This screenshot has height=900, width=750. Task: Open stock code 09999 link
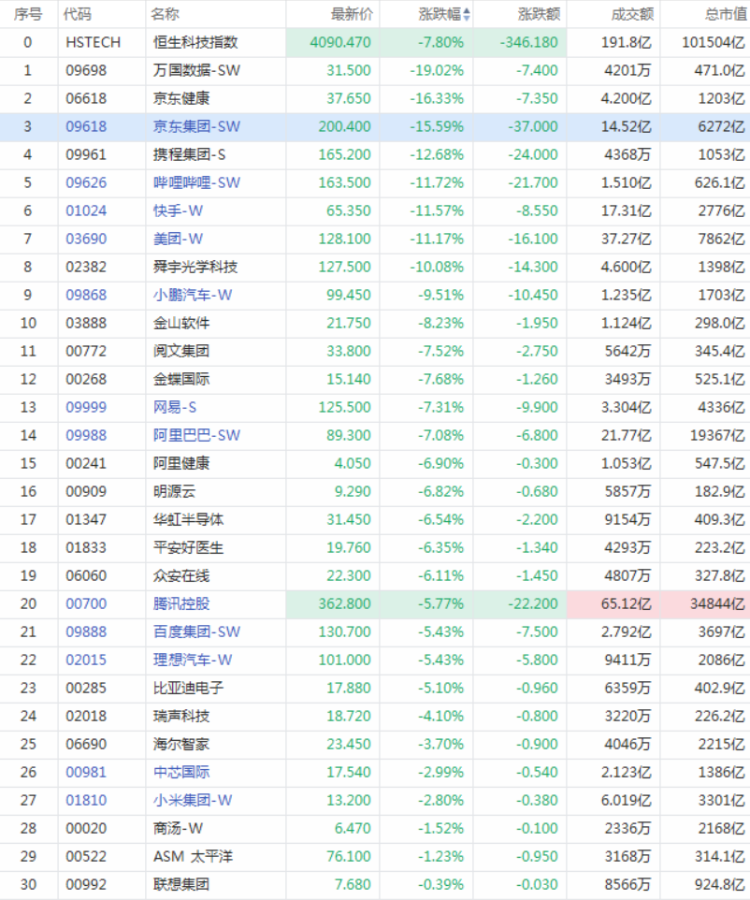click(86, 407)
